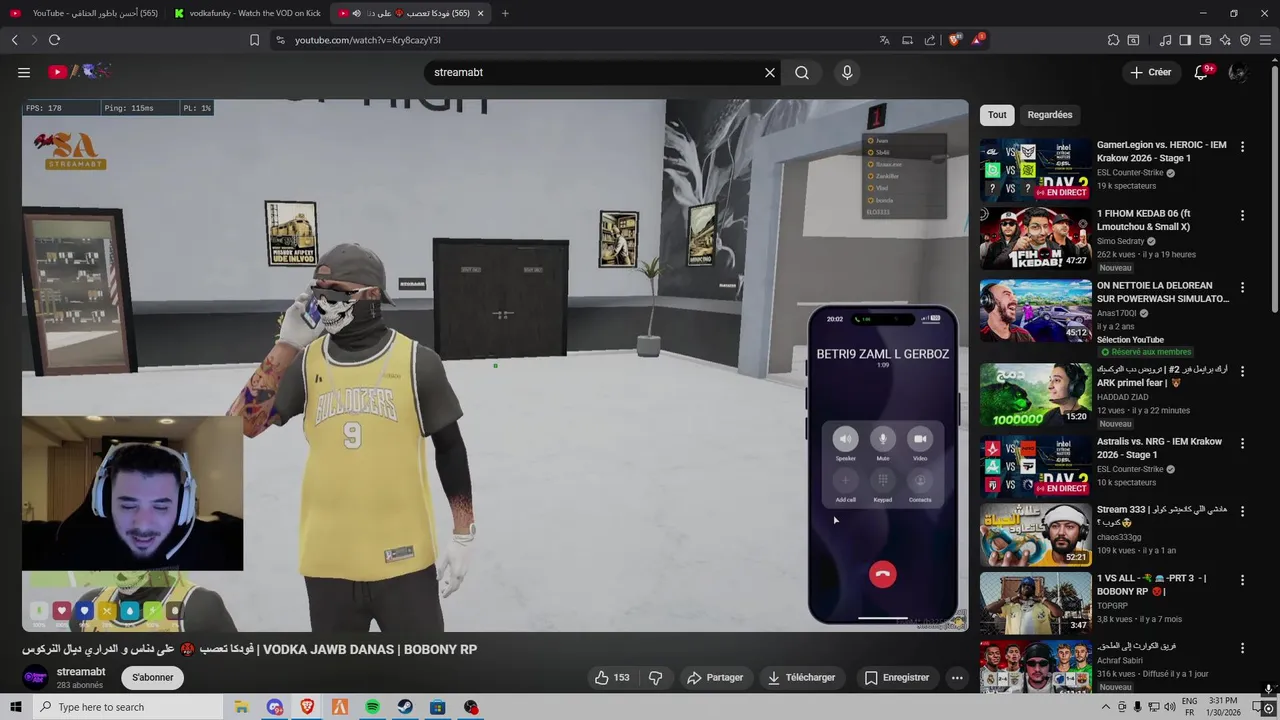Open more actions ellipsis under video
1280x720 pixels.
pos(957,677)
